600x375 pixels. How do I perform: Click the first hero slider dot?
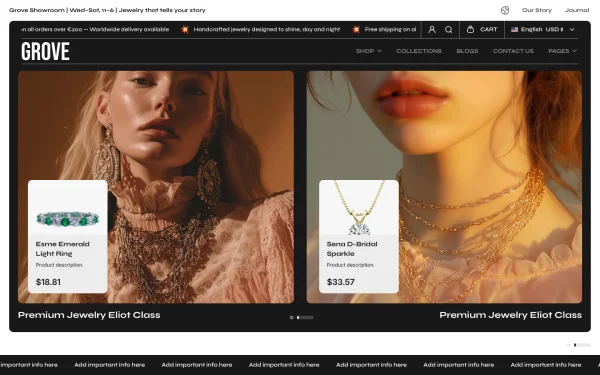pyautogui.click(x=292, y=317)
